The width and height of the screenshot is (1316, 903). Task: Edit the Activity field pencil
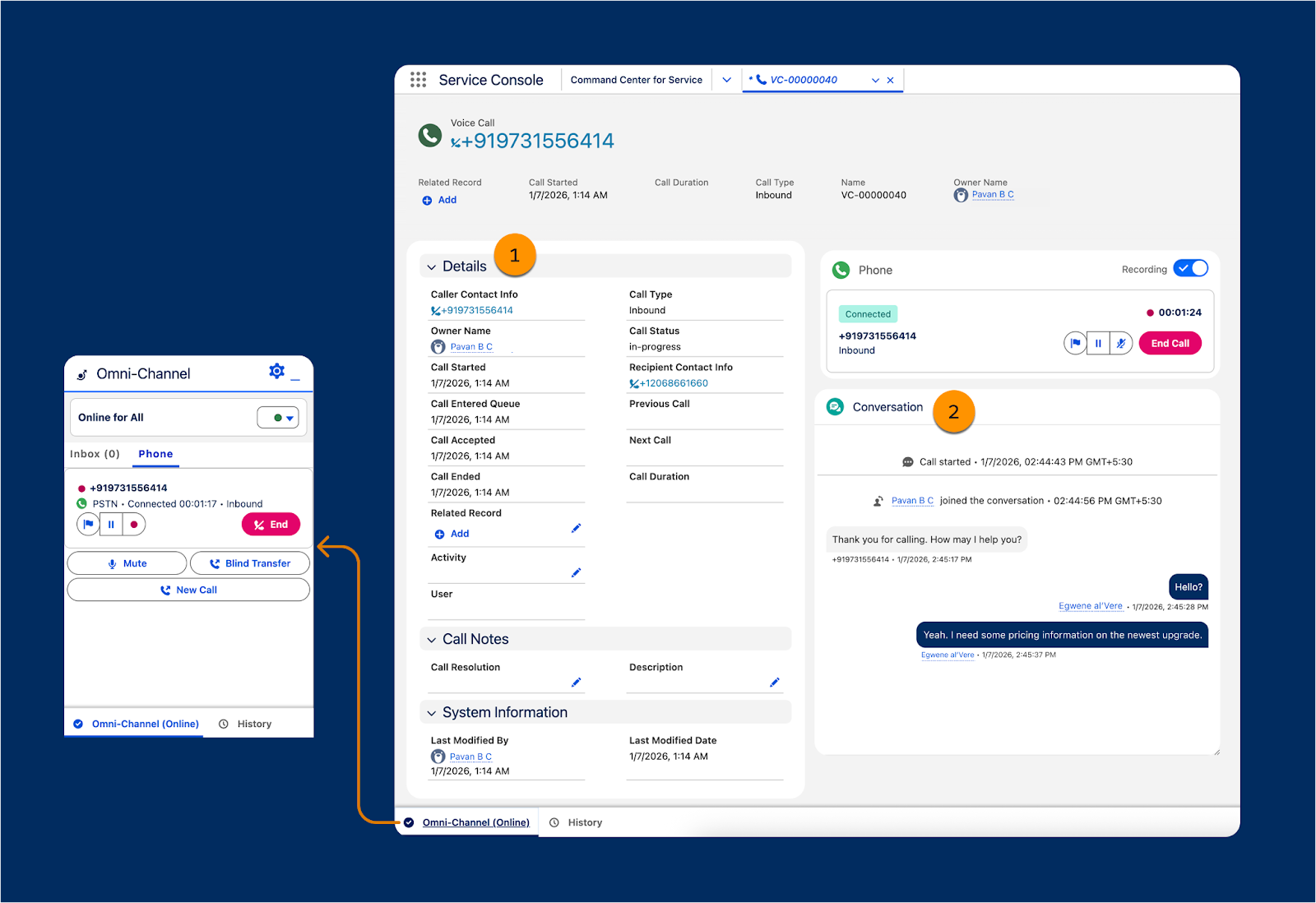(576, 572)
